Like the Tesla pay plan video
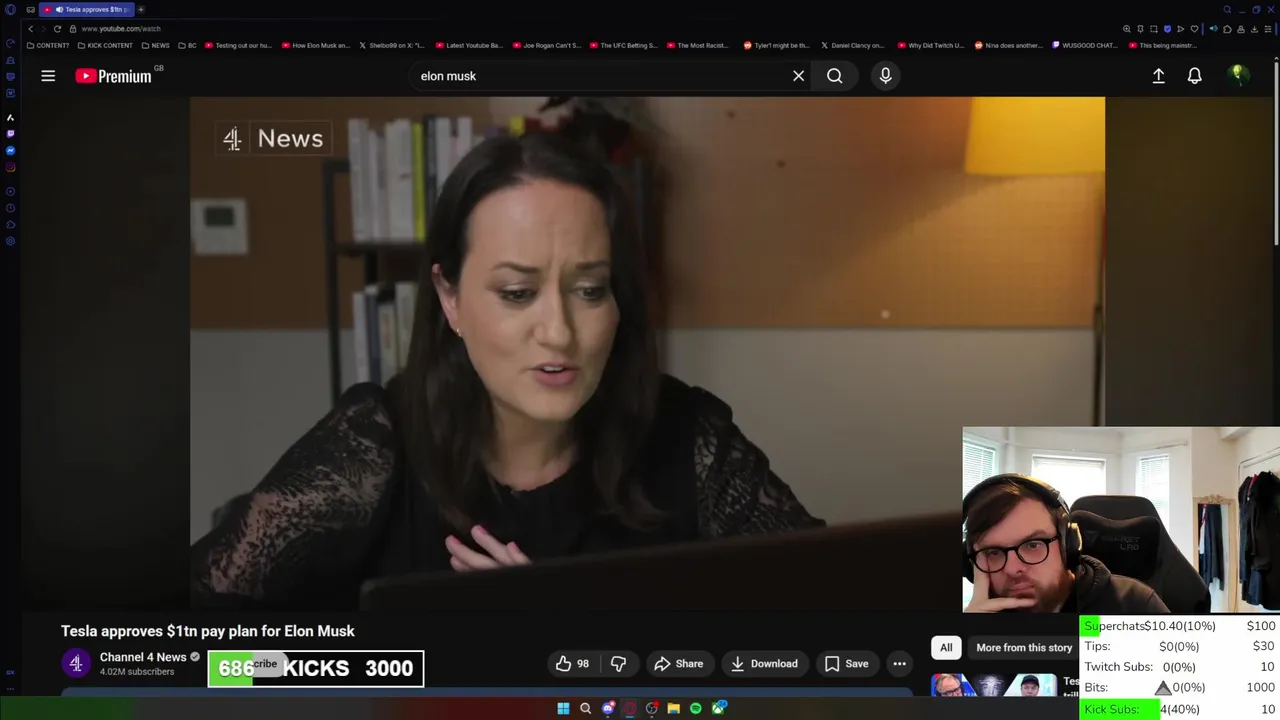 573,664
